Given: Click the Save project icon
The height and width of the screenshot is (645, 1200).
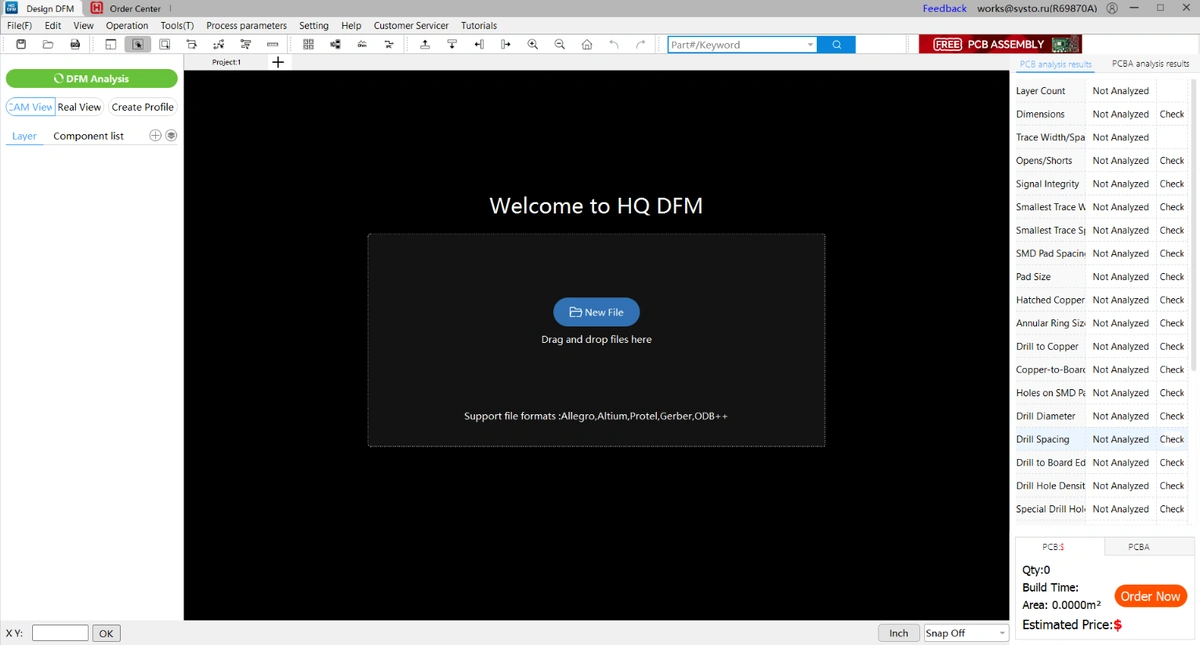Looking at the screenshot, I should tap(21, 44).
